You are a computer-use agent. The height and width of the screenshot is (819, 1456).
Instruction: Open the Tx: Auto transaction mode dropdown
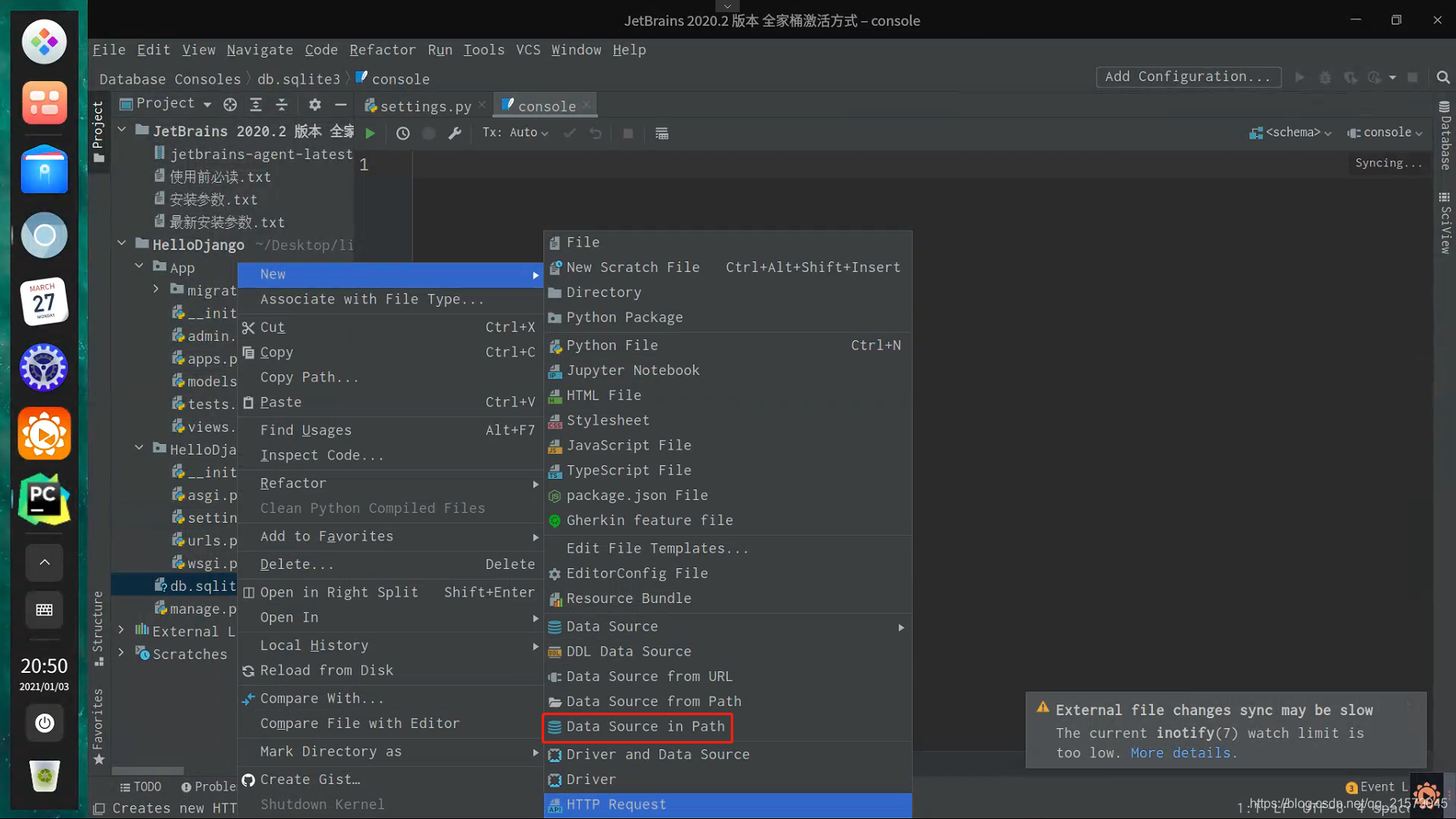click(515, 132)
